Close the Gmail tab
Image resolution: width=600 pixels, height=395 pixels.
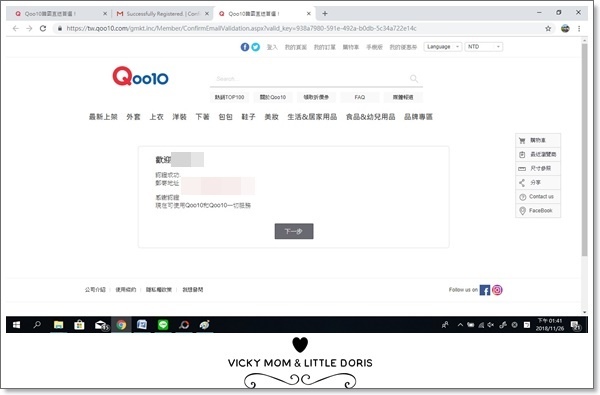click(207, 14)
